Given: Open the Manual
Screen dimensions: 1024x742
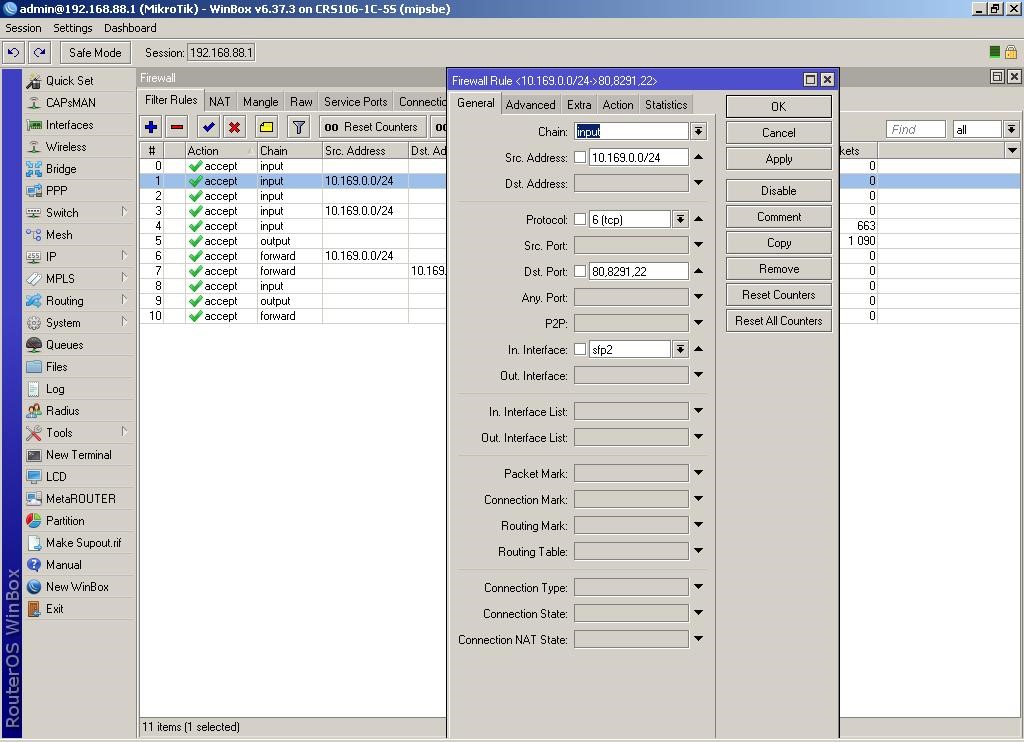Looking at the screenshot, I should click(63, 564).
